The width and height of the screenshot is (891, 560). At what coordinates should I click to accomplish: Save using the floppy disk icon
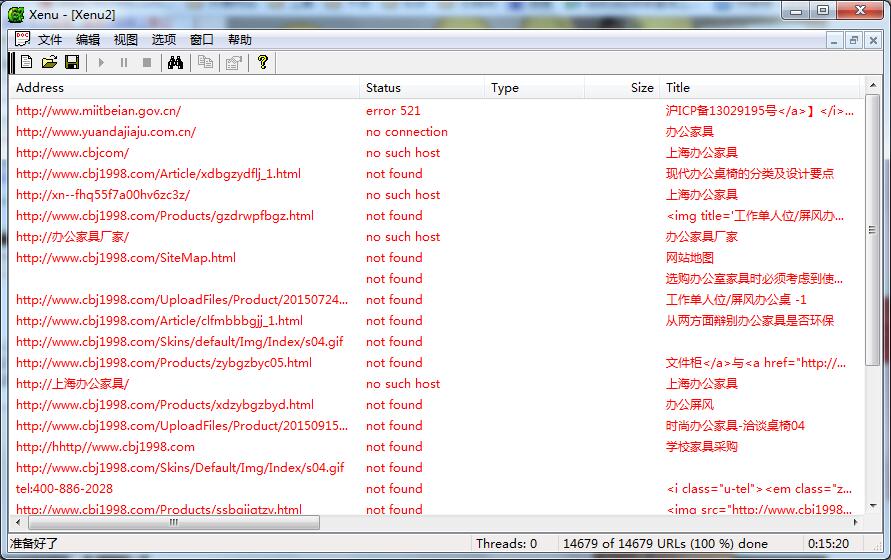click(x=72, y=62)
